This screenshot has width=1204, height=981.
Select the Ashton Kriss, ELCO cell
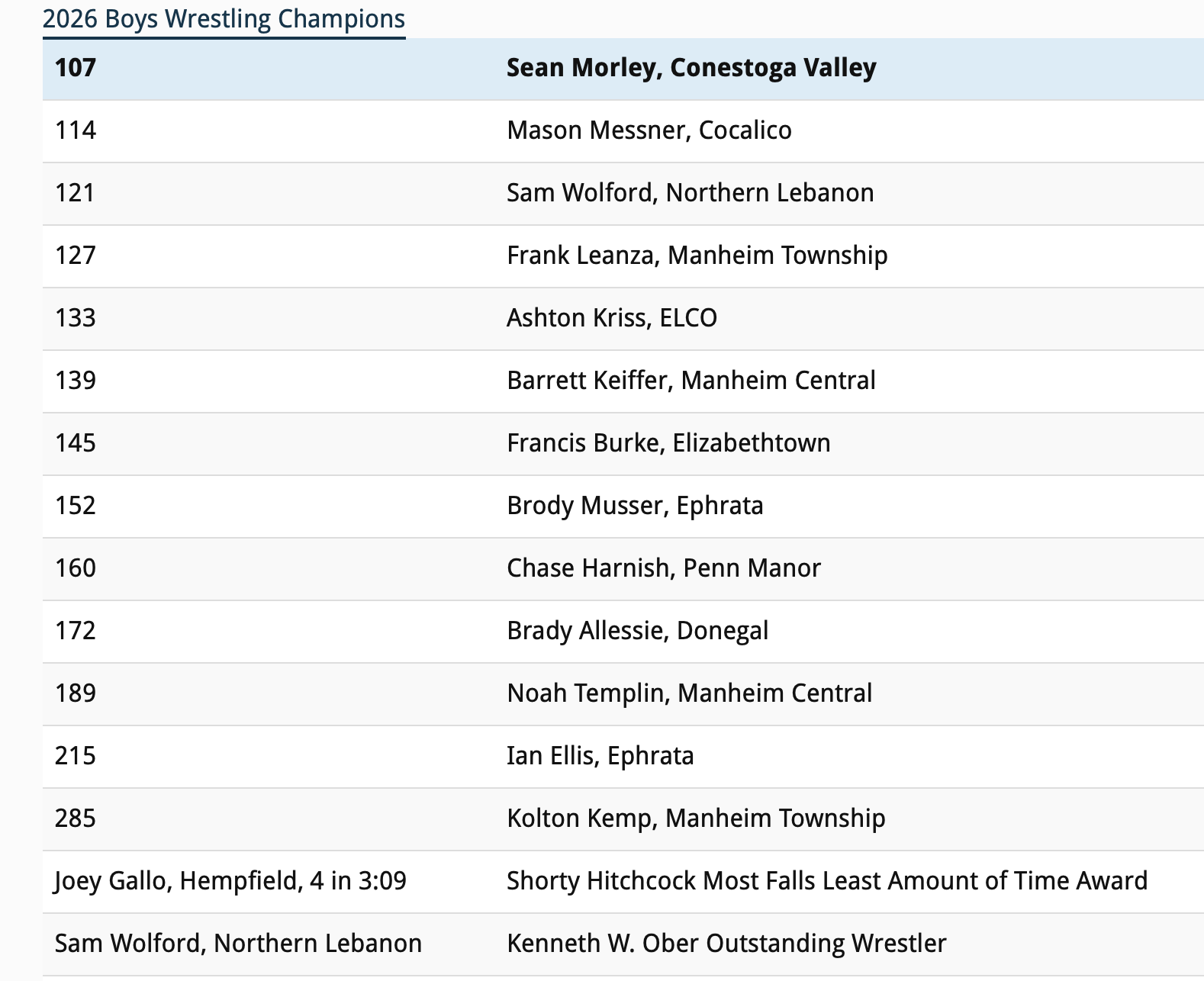click(612, 318)
